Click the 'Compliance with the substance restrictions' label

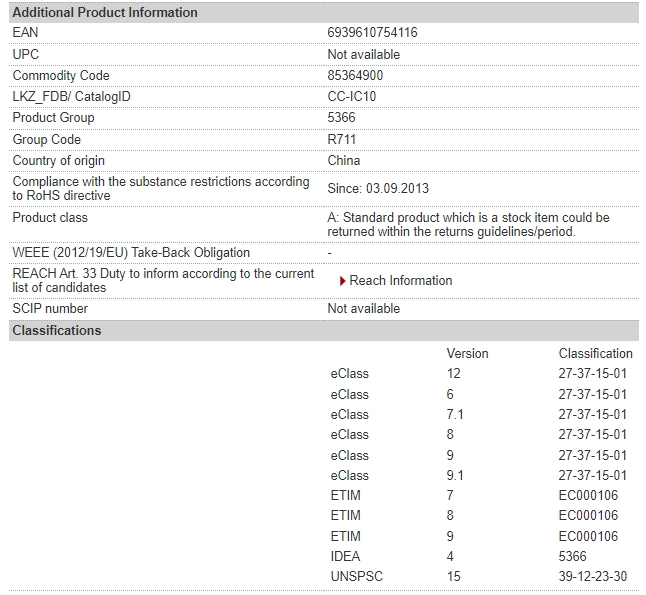161,188
